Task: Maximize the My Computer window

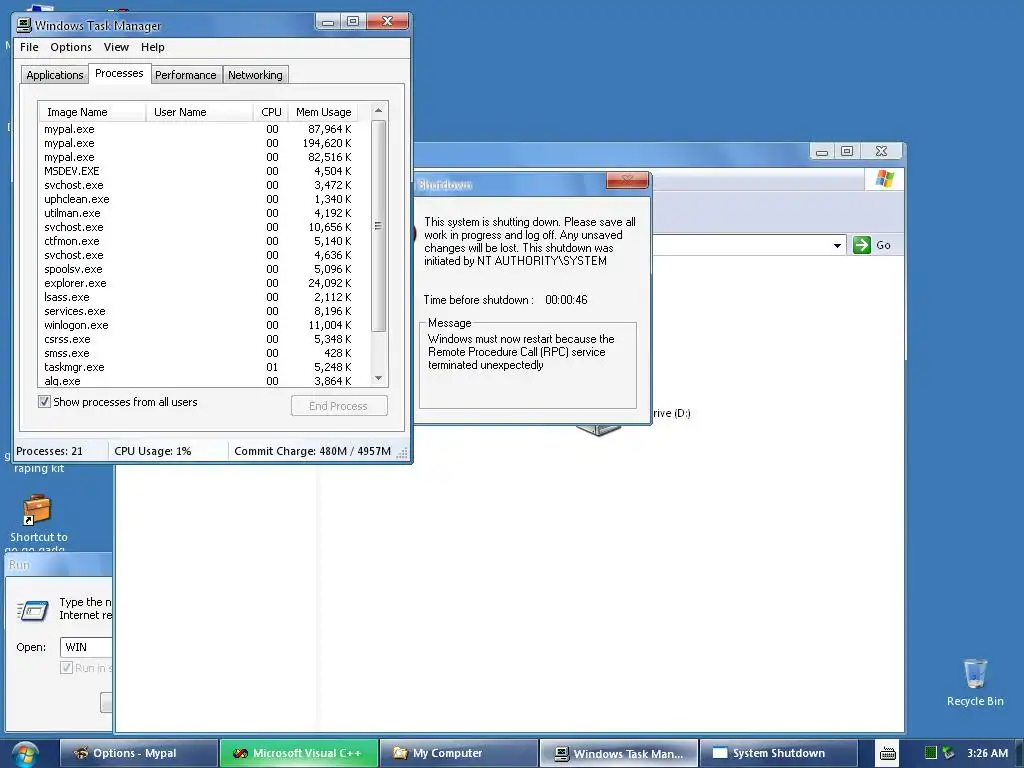Action: pyautogui.click(x=847, y=152)
